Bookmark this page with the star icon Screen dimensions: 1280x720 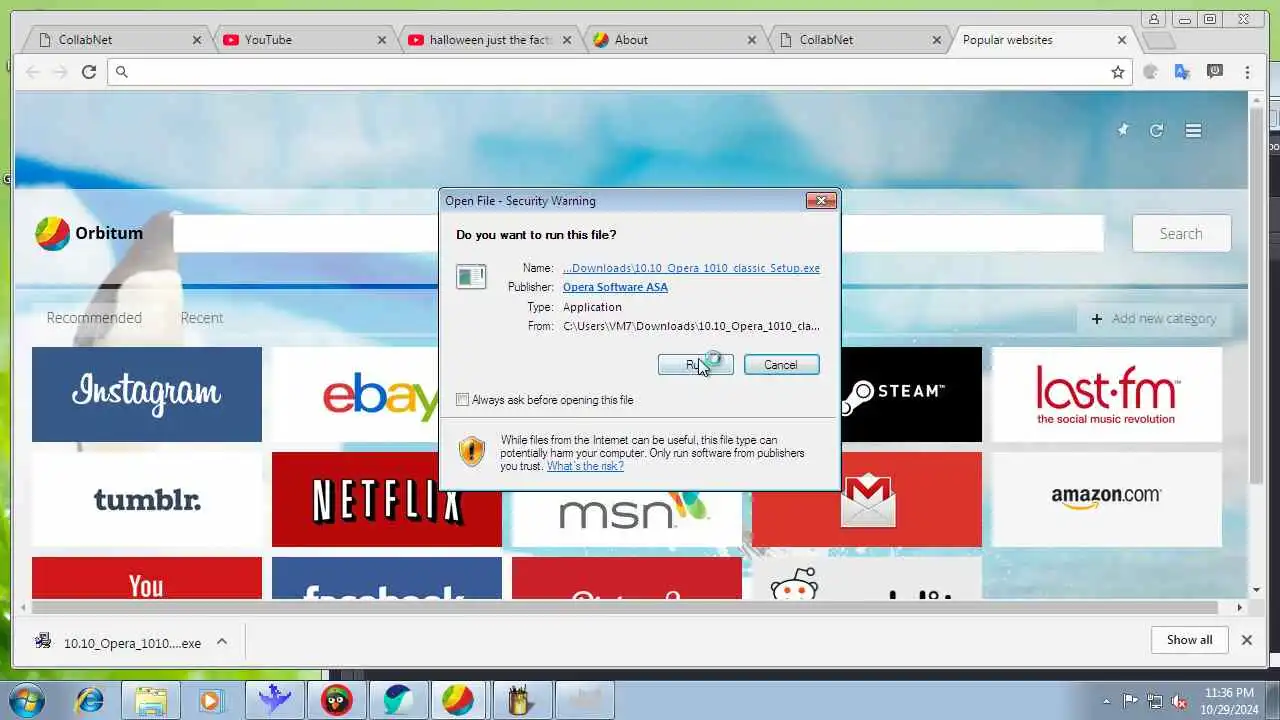pos(1118,72)
